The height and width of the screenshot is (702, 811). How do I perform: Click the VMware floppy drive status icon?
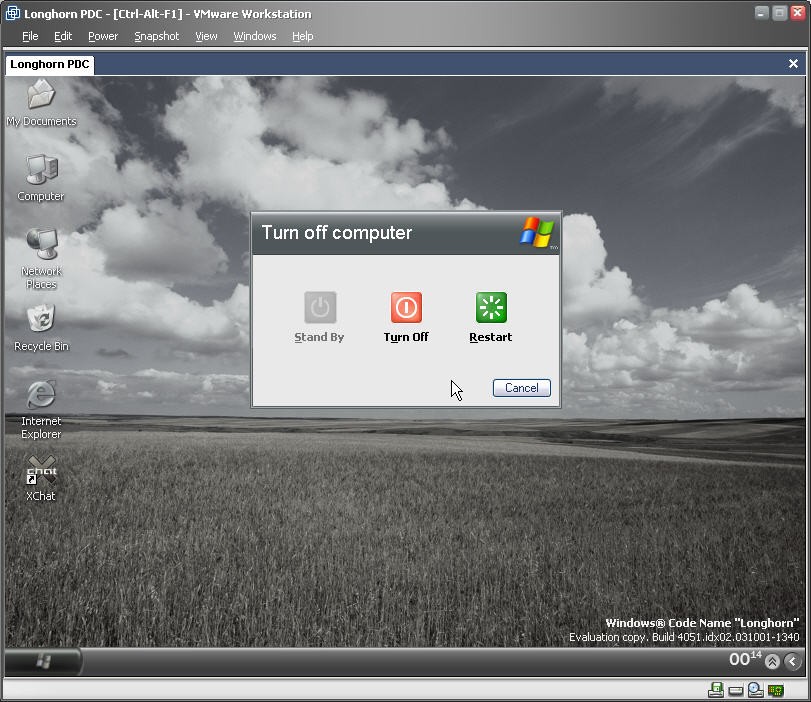tap(717, 690)
